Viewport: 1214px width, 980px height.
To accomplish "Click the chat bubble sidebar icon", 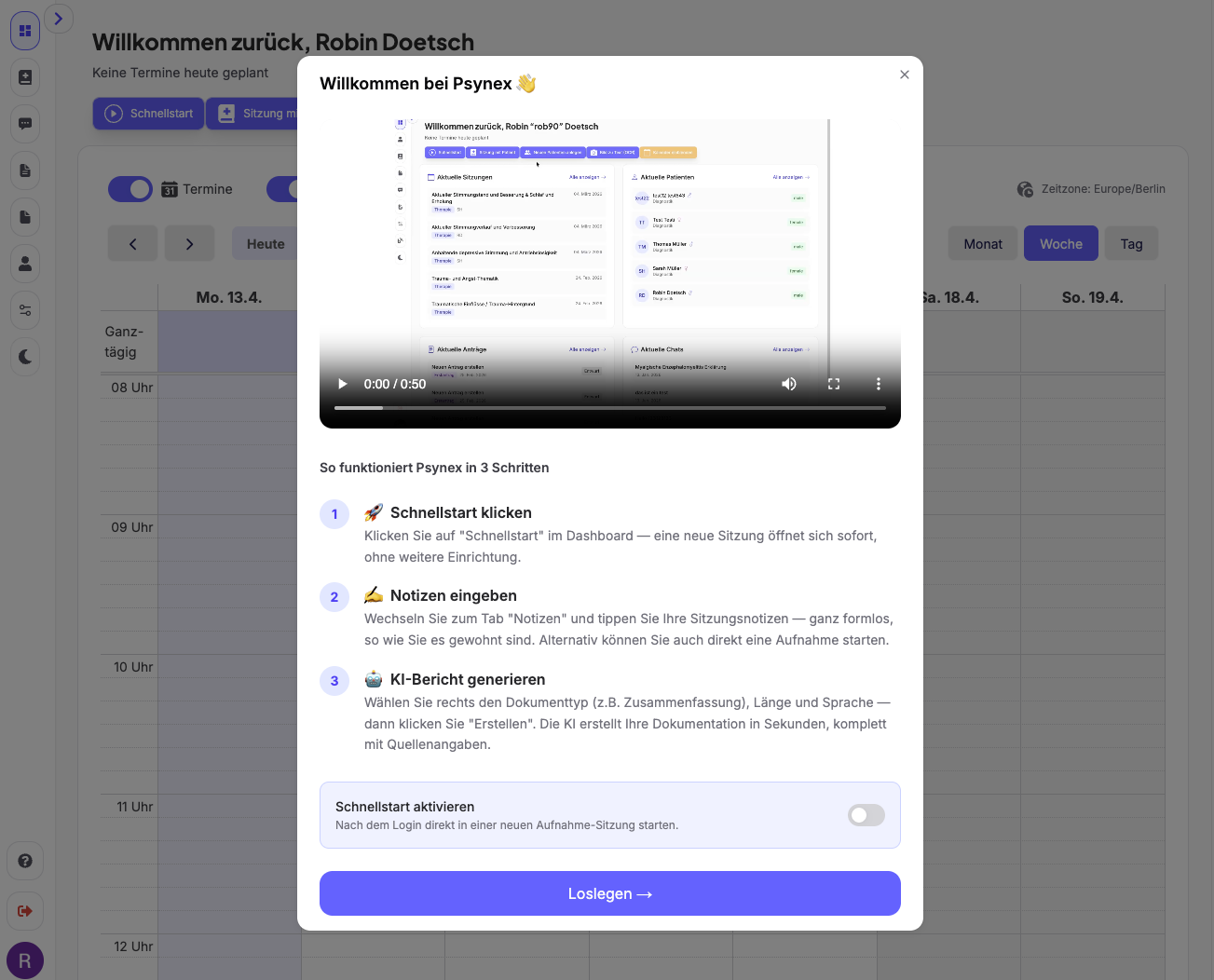I will click(25, 124).
